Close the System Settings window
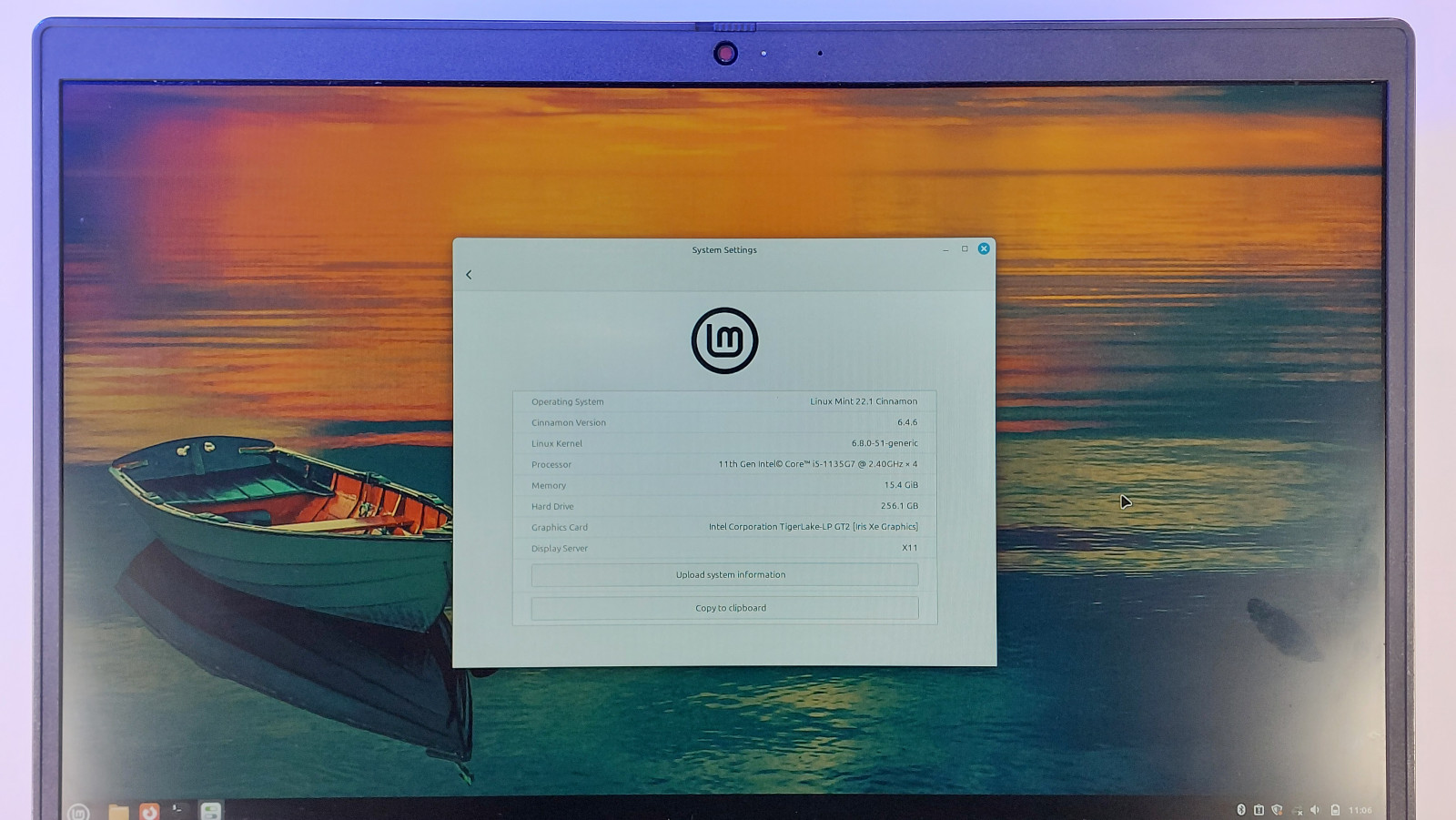This screenshot has height=820, width=1456. pos(984,248)
